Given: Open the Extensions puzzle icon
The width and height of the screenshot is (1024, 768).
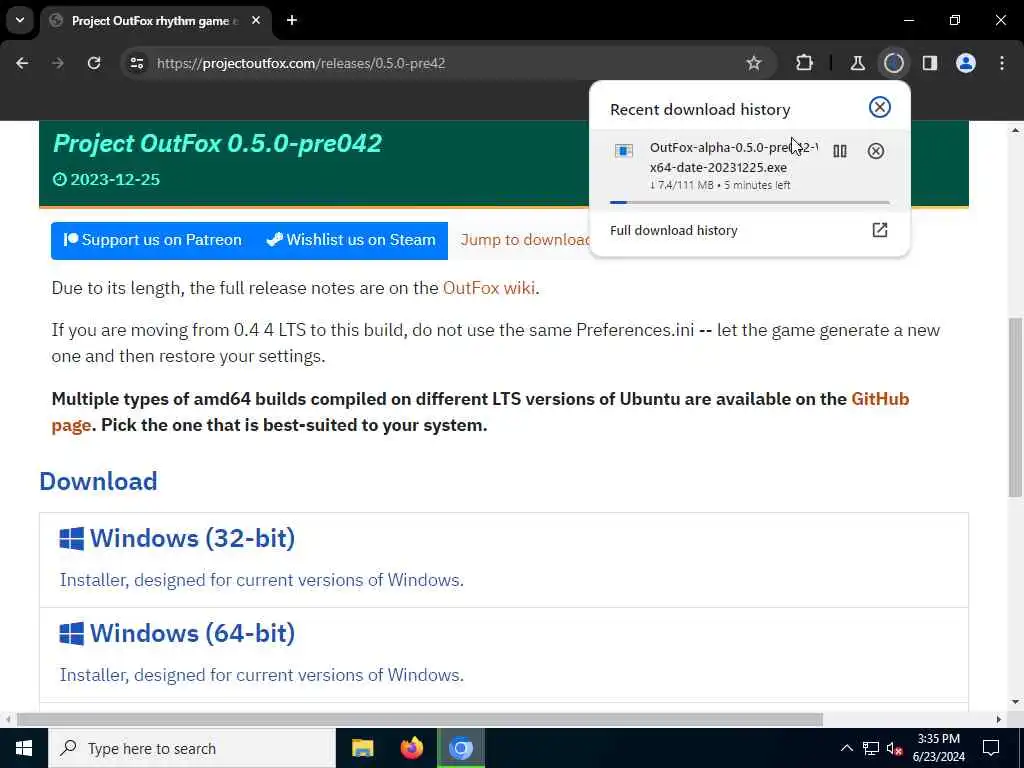Looking at the screenshot, I should pos(805,63).
